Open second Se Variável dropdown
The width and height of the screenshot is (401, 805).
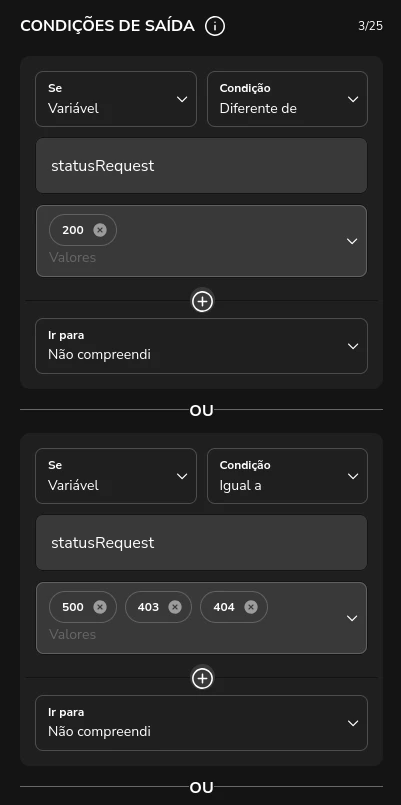[116, 476]
